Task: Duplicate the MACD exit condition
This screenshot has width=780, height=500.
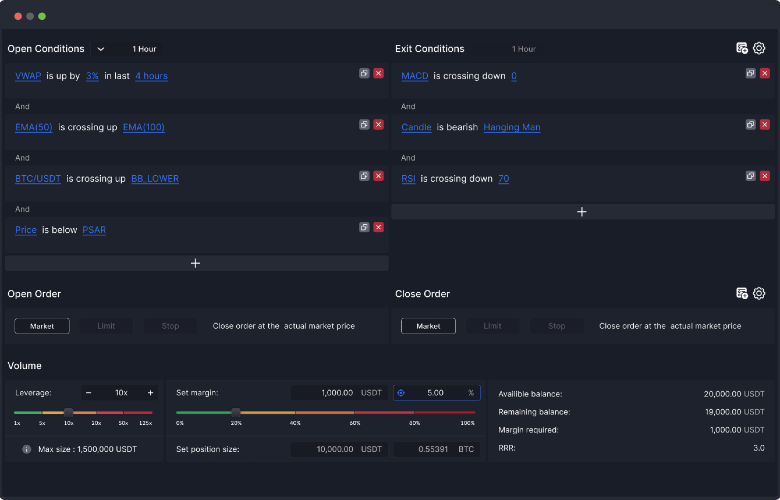Action: pos(751,73)
